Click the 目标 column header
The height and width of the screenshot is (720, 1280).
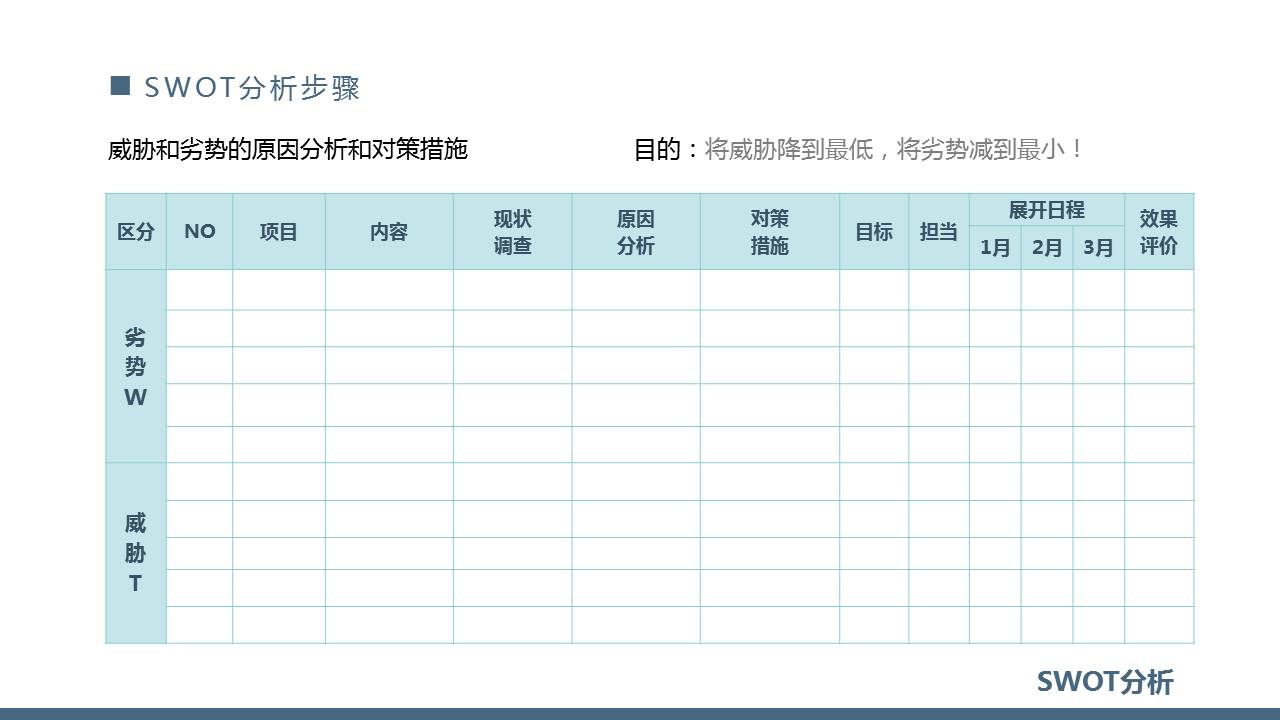point(875,231)
